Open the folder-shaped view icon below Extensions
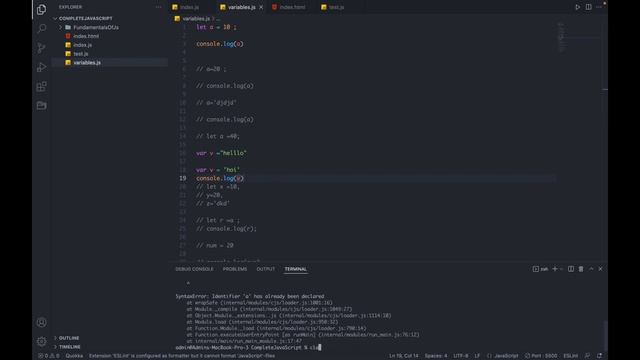The height and width of the screenshot is (360, 640). (41, 105)
